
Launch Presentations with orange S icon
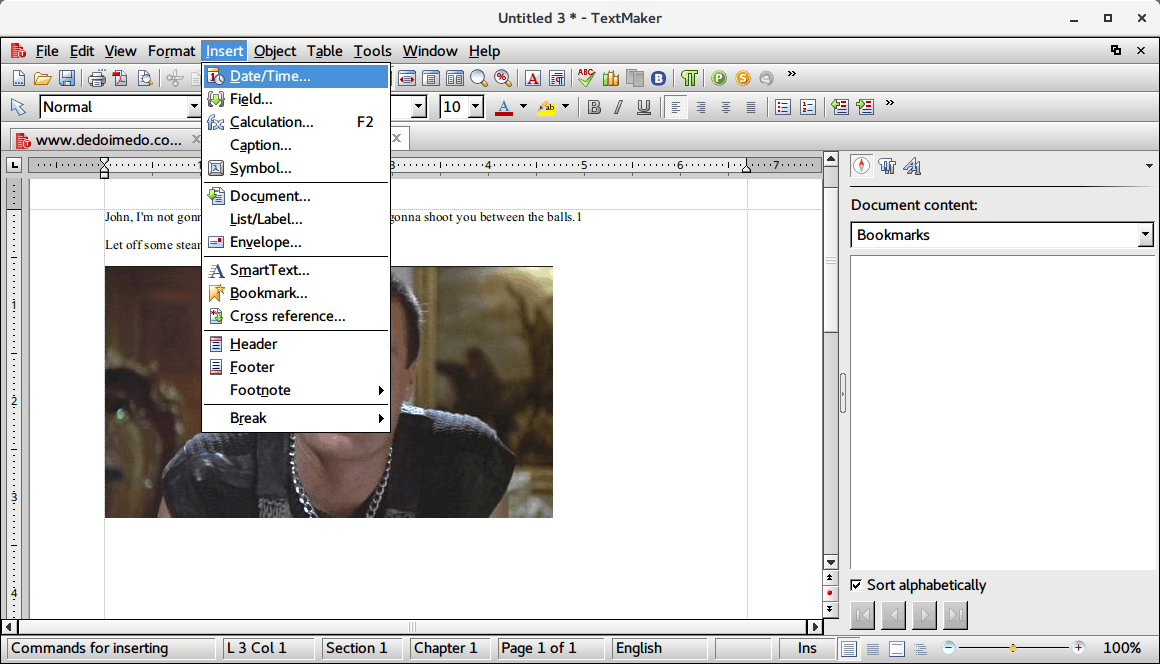click(743, 78)
